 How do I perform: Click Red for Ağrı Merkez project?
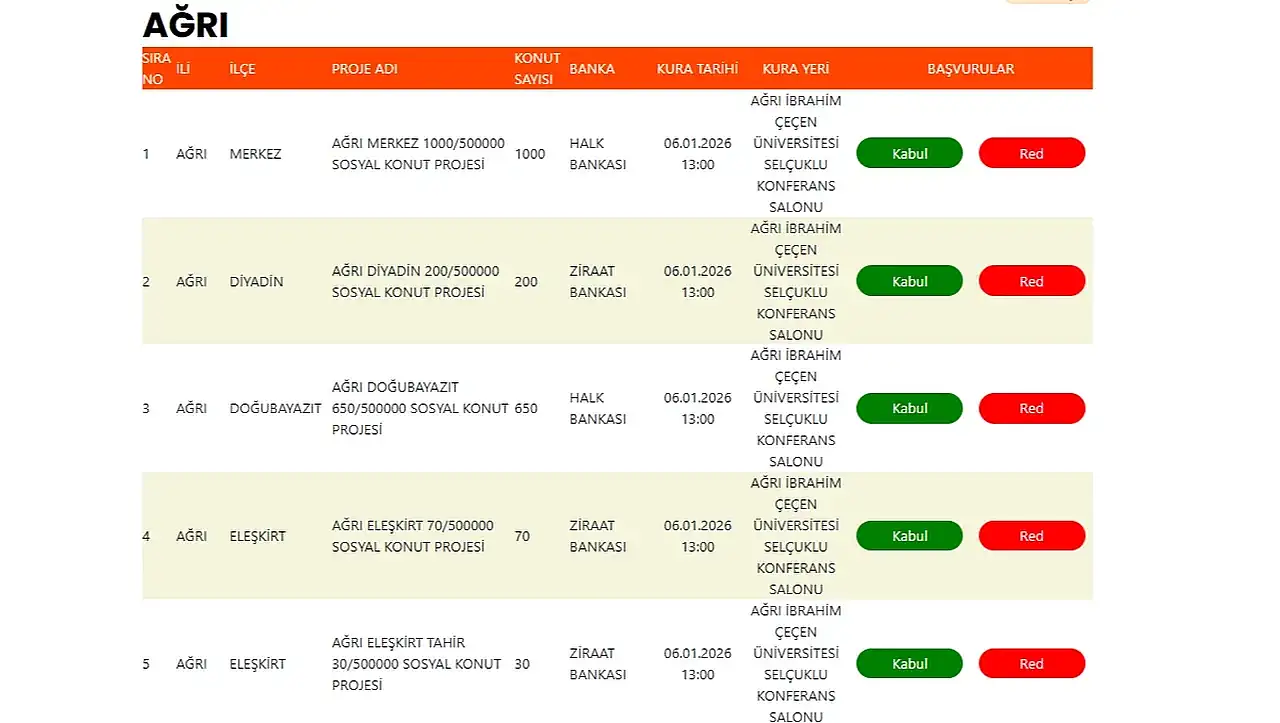pyautogui.click(x=1031, y=153)
